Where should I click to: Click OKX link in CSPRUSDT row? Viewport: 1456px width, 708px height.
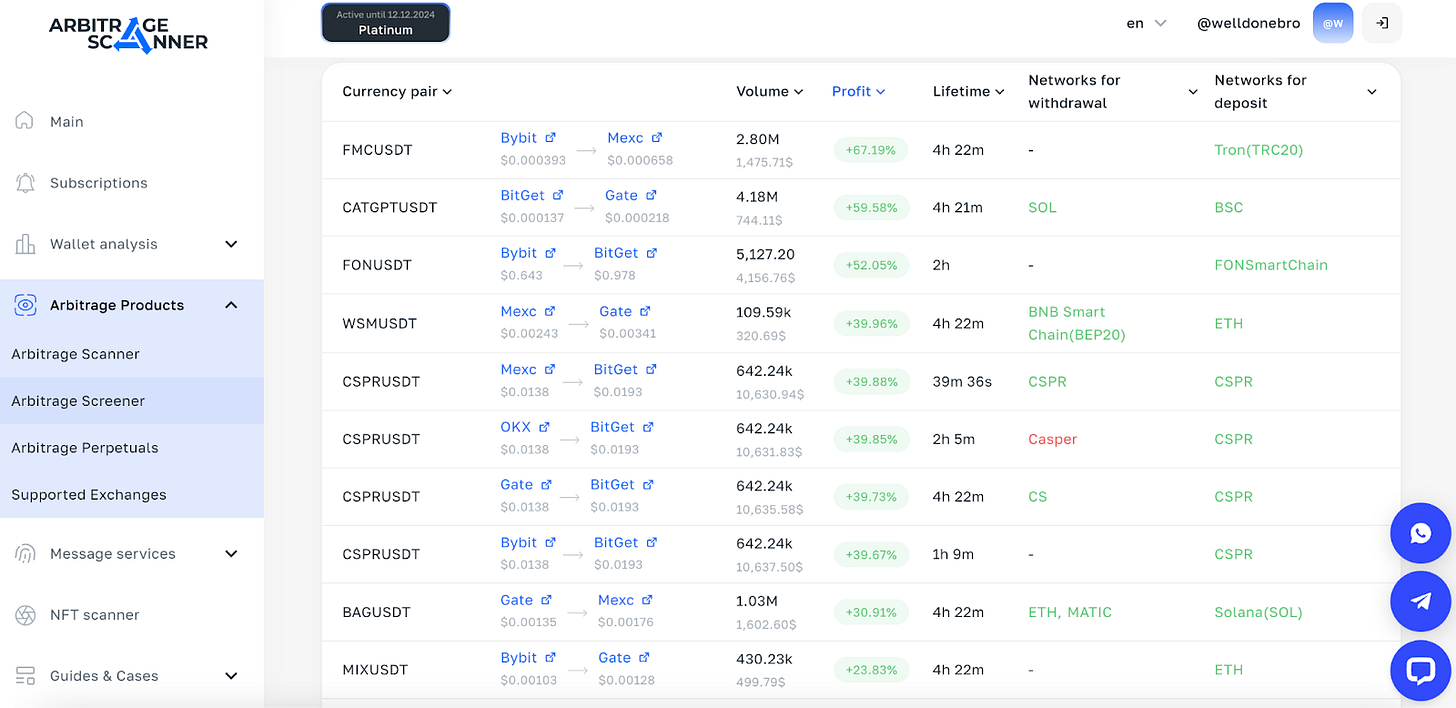pyautogui.click(x=516, y=427)
